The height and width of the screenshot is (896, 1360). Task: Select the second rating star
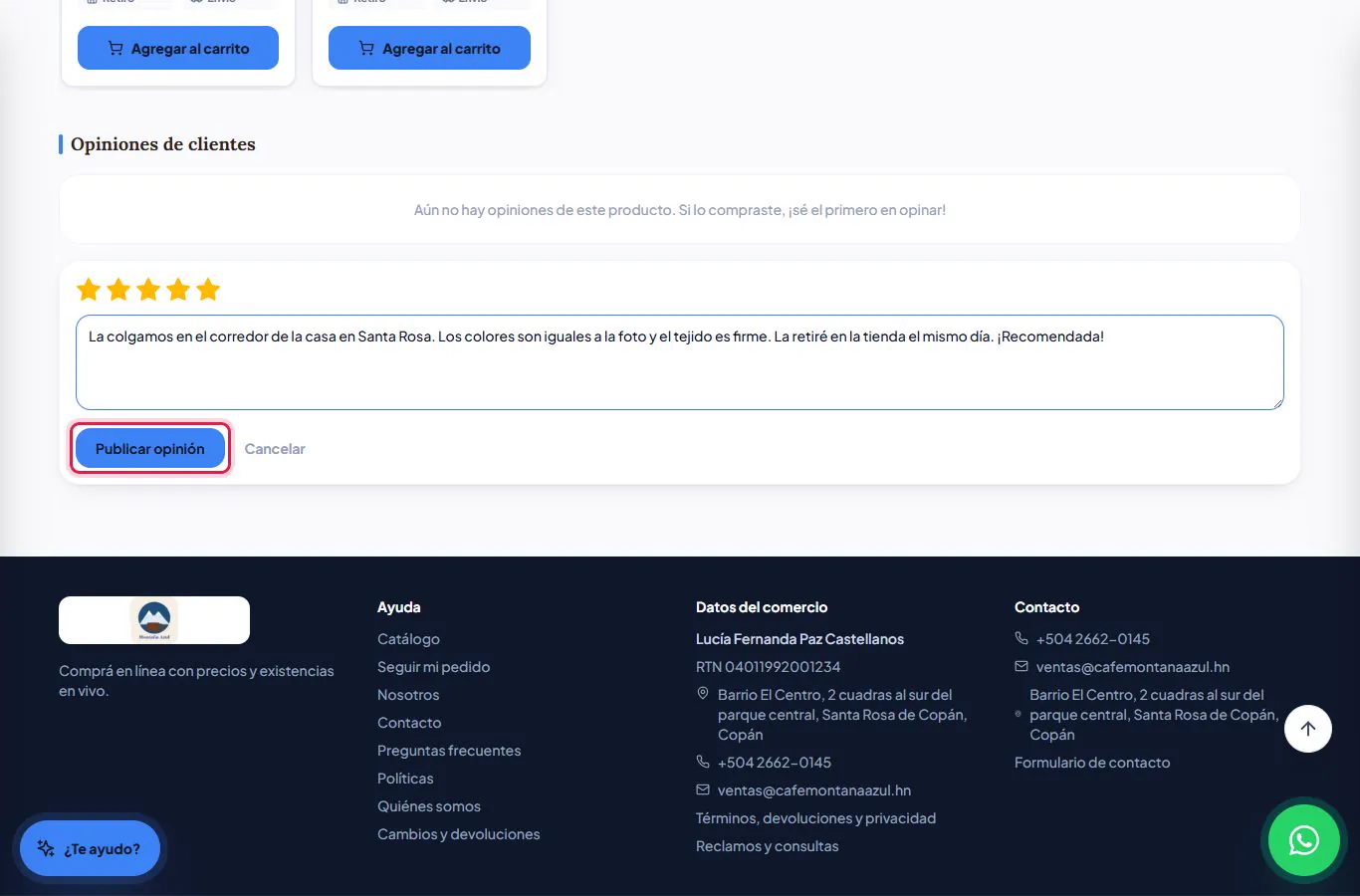point(118,290)
